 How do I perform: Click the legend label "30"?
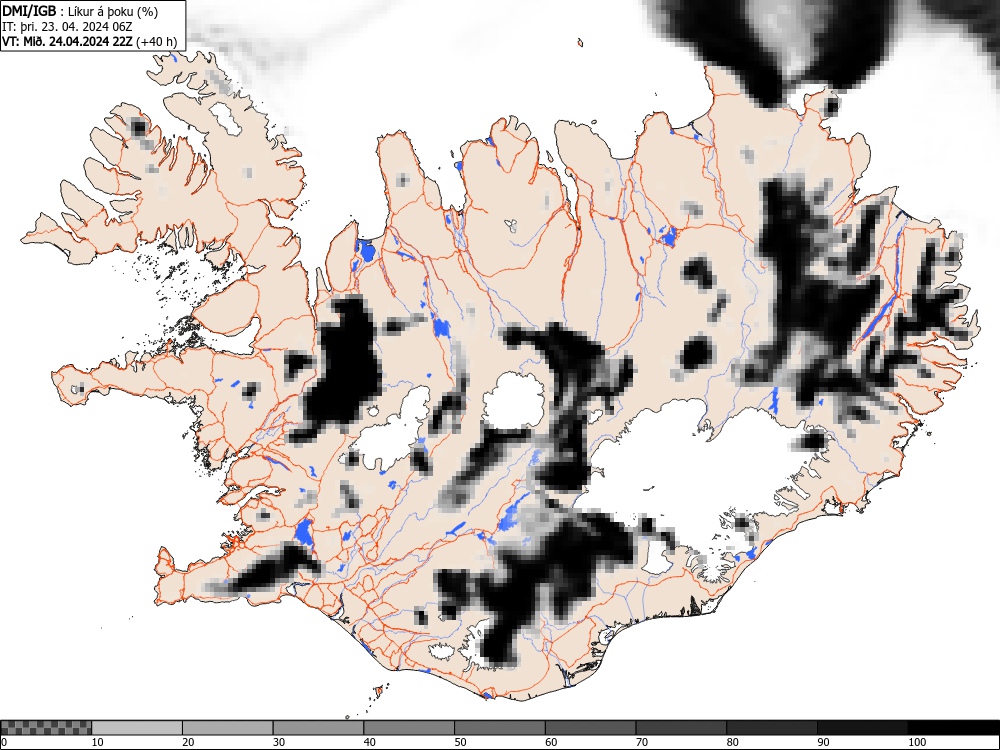click(279, 742)
